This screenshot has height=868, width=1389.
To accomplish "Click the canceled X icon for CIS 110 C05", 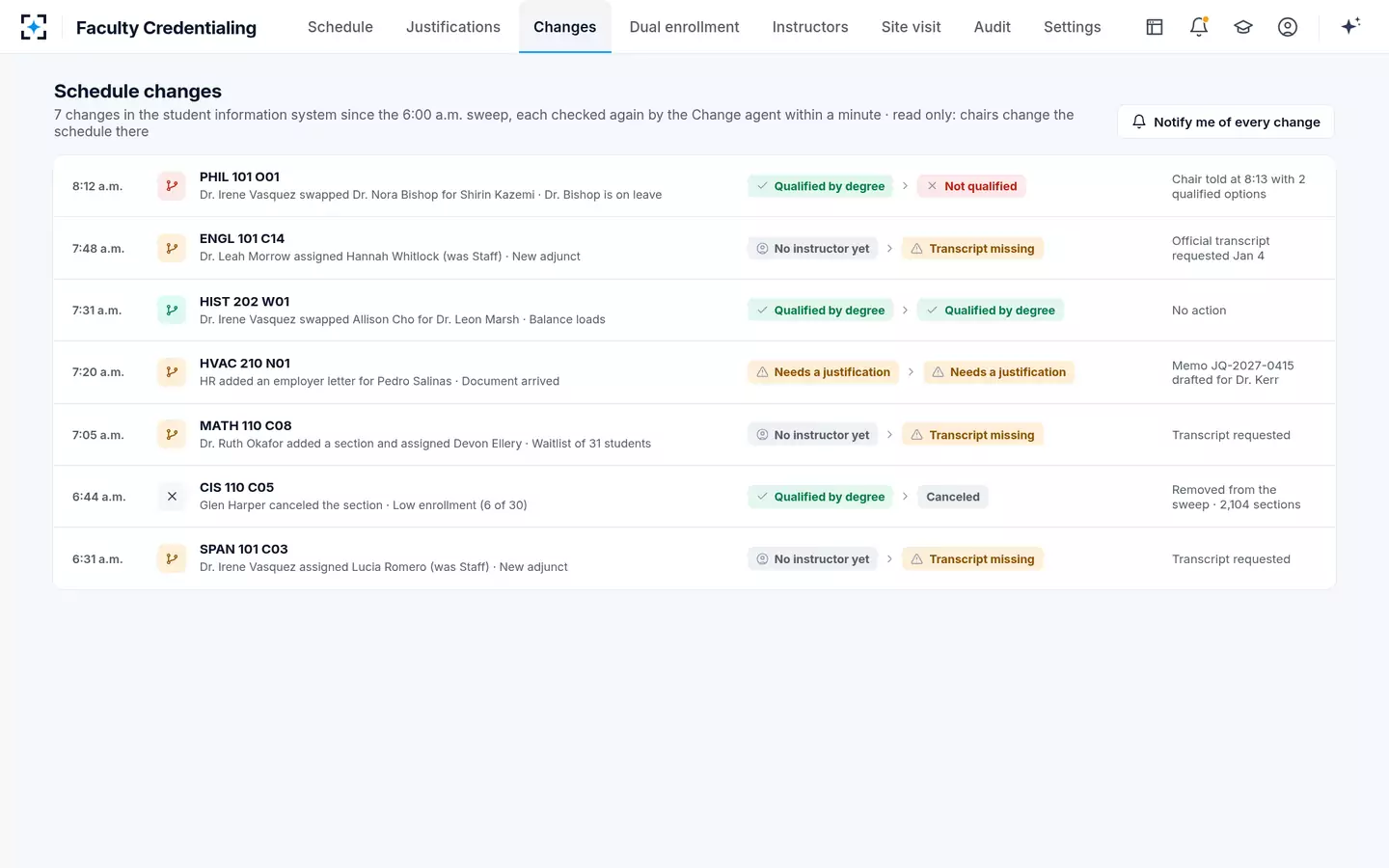I will pos(172,497).
